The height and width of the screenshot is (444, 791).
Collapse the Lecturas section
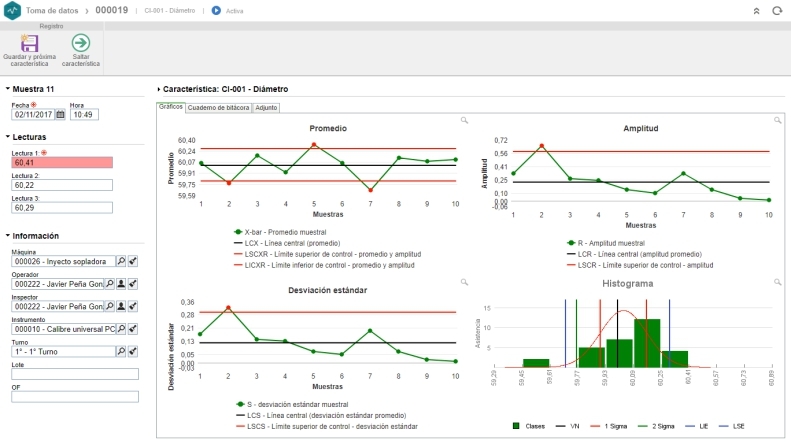tap(8, 137)
